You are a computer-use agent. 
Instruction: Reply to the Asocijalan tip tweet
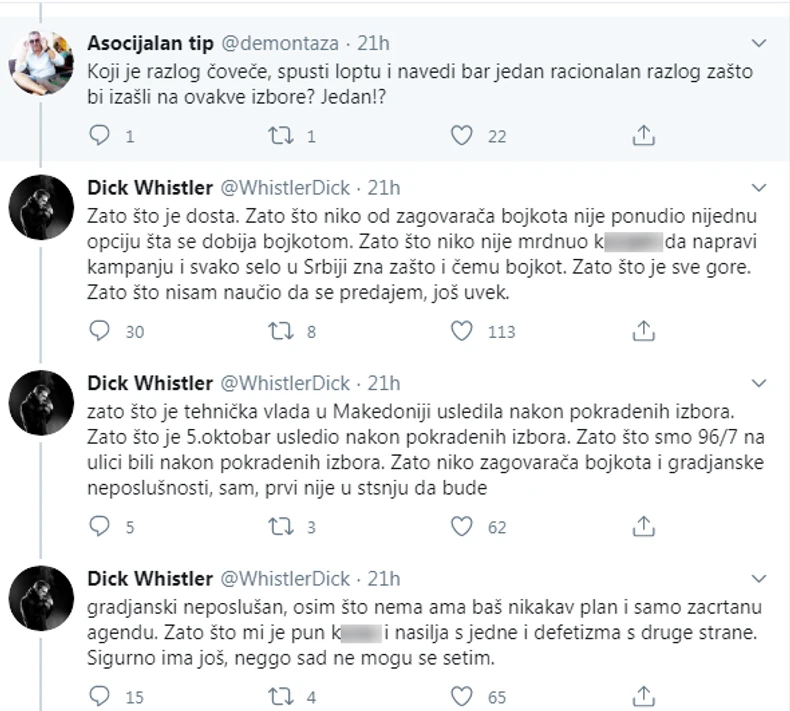pyautogui.click(x=99, y=135)
